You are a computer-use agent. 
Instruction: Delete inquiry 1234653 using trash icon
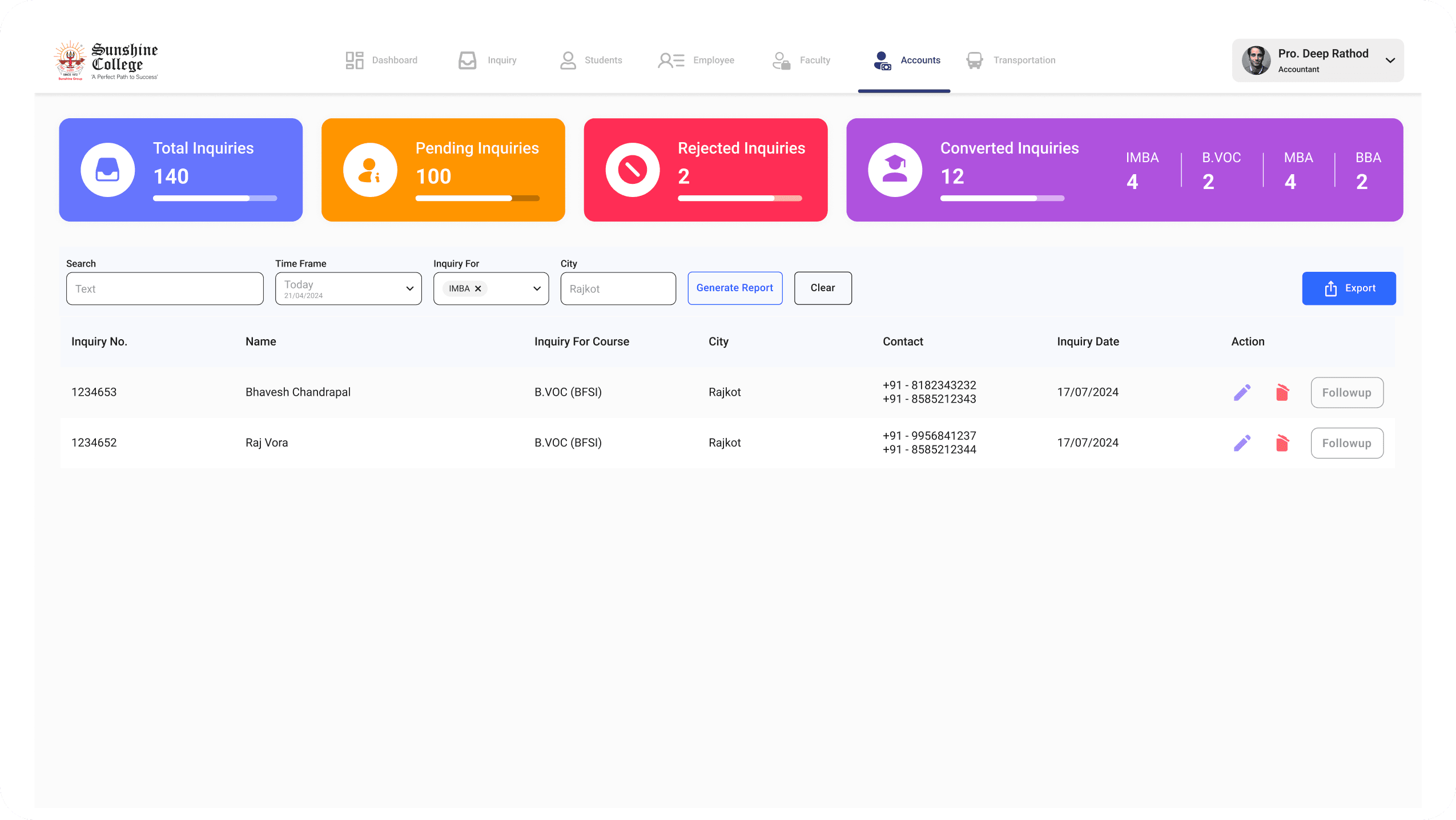1282,392
